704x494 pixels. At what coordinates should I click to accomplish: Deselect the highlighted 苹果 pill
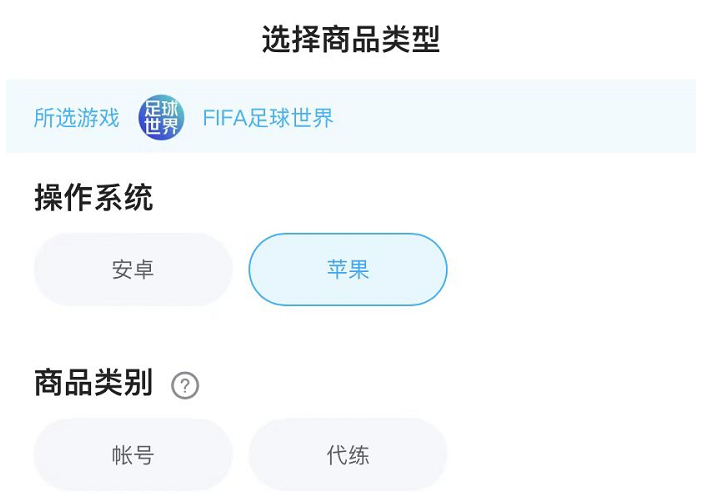(348, 270)
